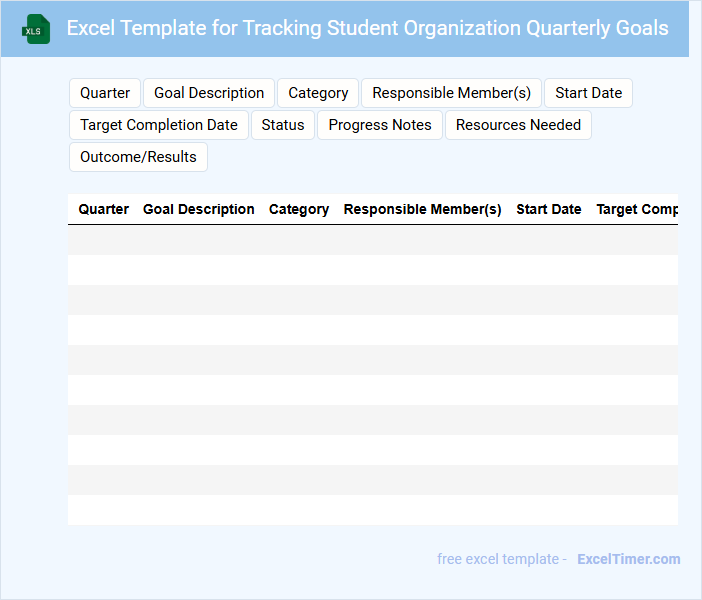The height and width of the screenshot is (600, 702).
Task: Select the Goal Description tag
Action: coord(209,93)
